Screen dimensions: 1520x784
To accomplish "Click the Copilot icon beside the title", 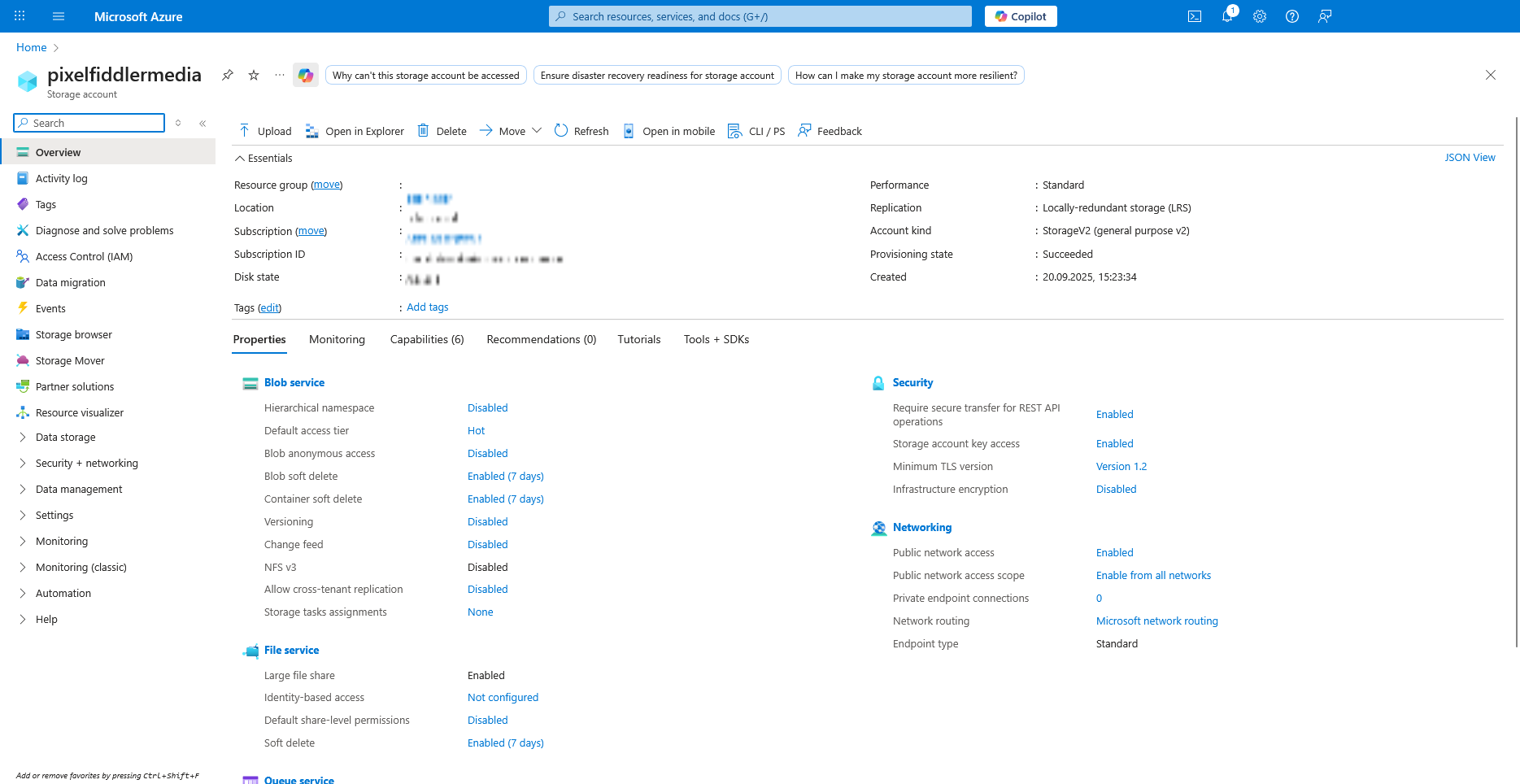I will (306, 75).
